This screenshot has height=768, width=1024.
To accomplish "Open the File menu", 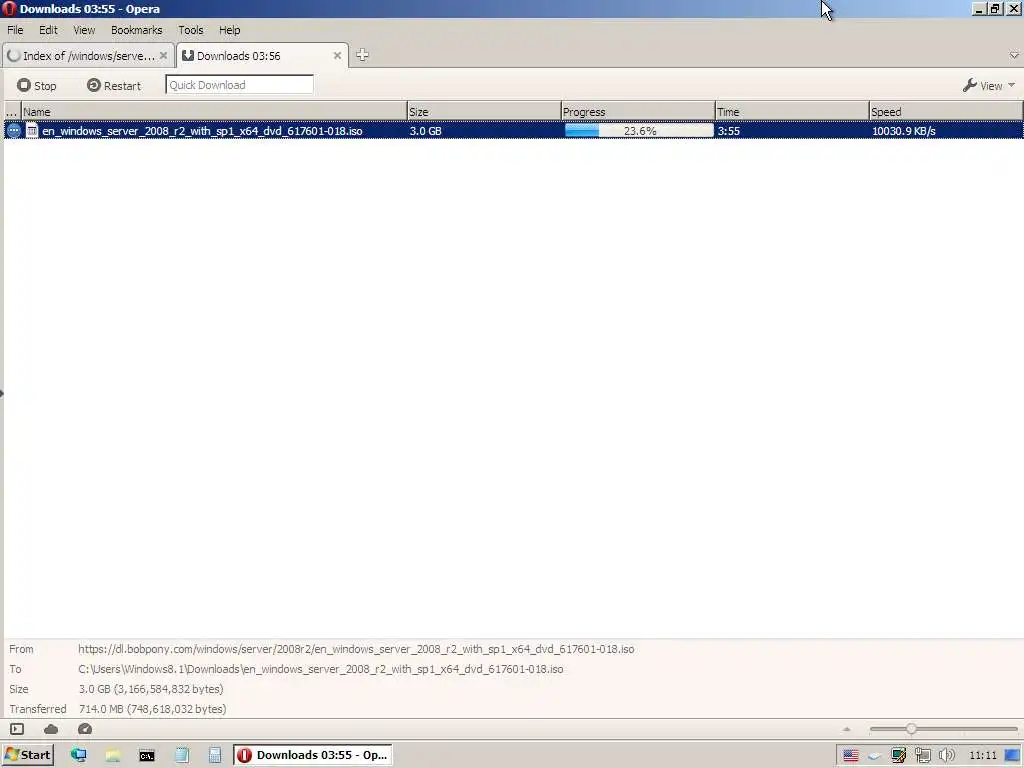I will (x=15, y=30).
